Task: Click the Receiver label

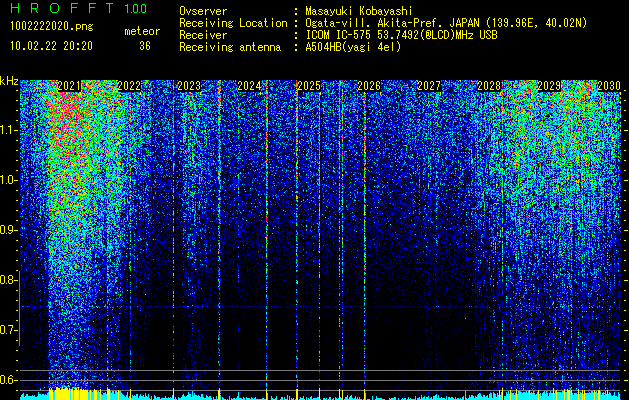Action: click(203, 35)
